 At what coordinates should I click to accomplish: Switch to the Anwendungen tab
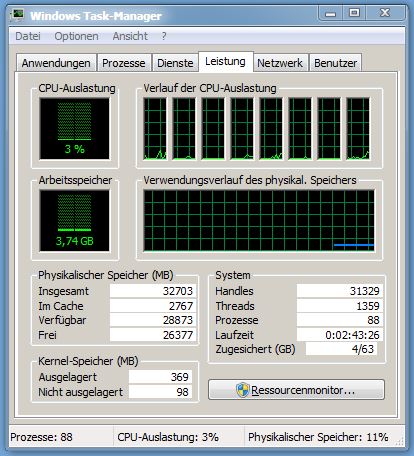[x=56, y=63]
